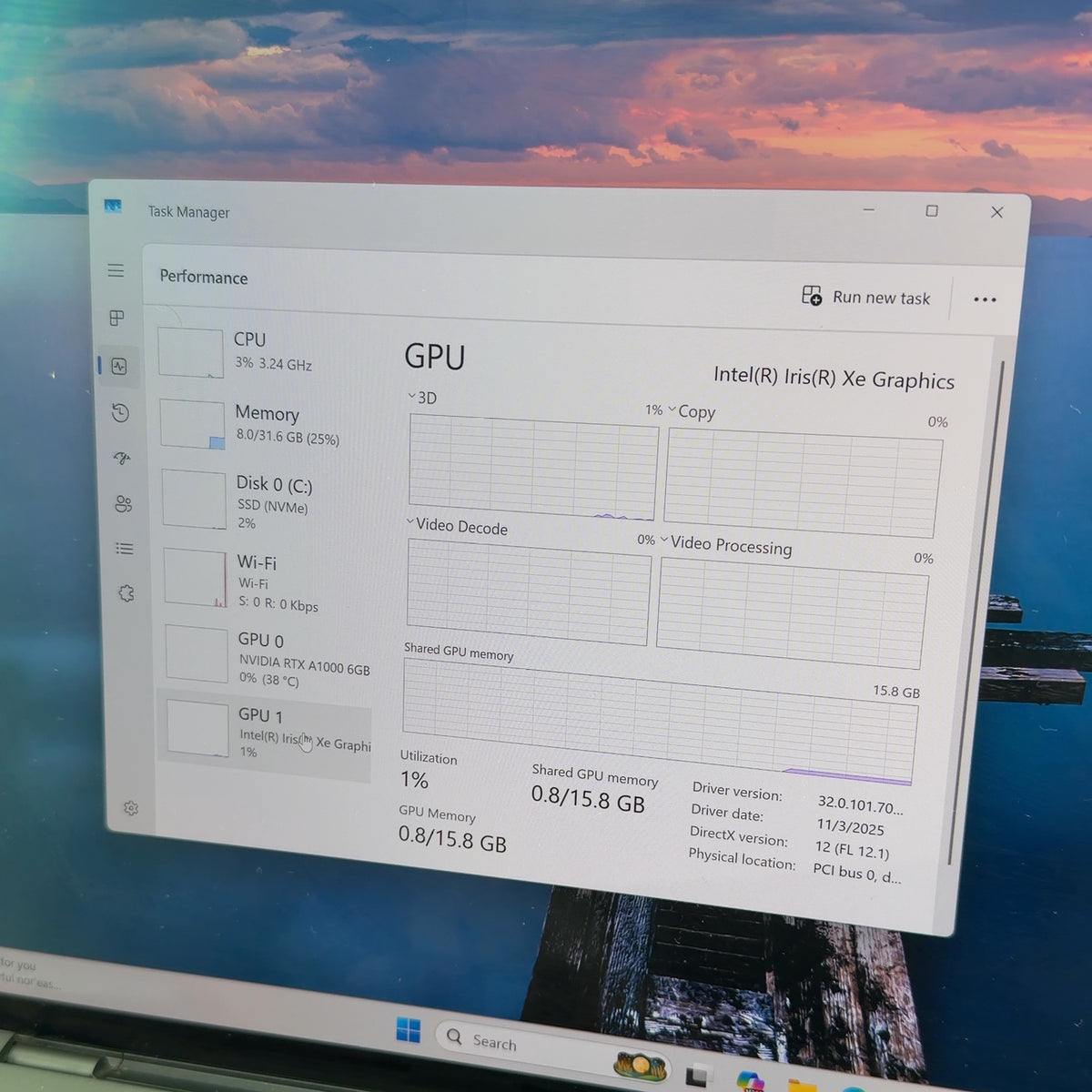The height and width of the screenshot is (1092, 1092).
Task: Open the Video Decode graph dropdown
Action: click(410, 523)
